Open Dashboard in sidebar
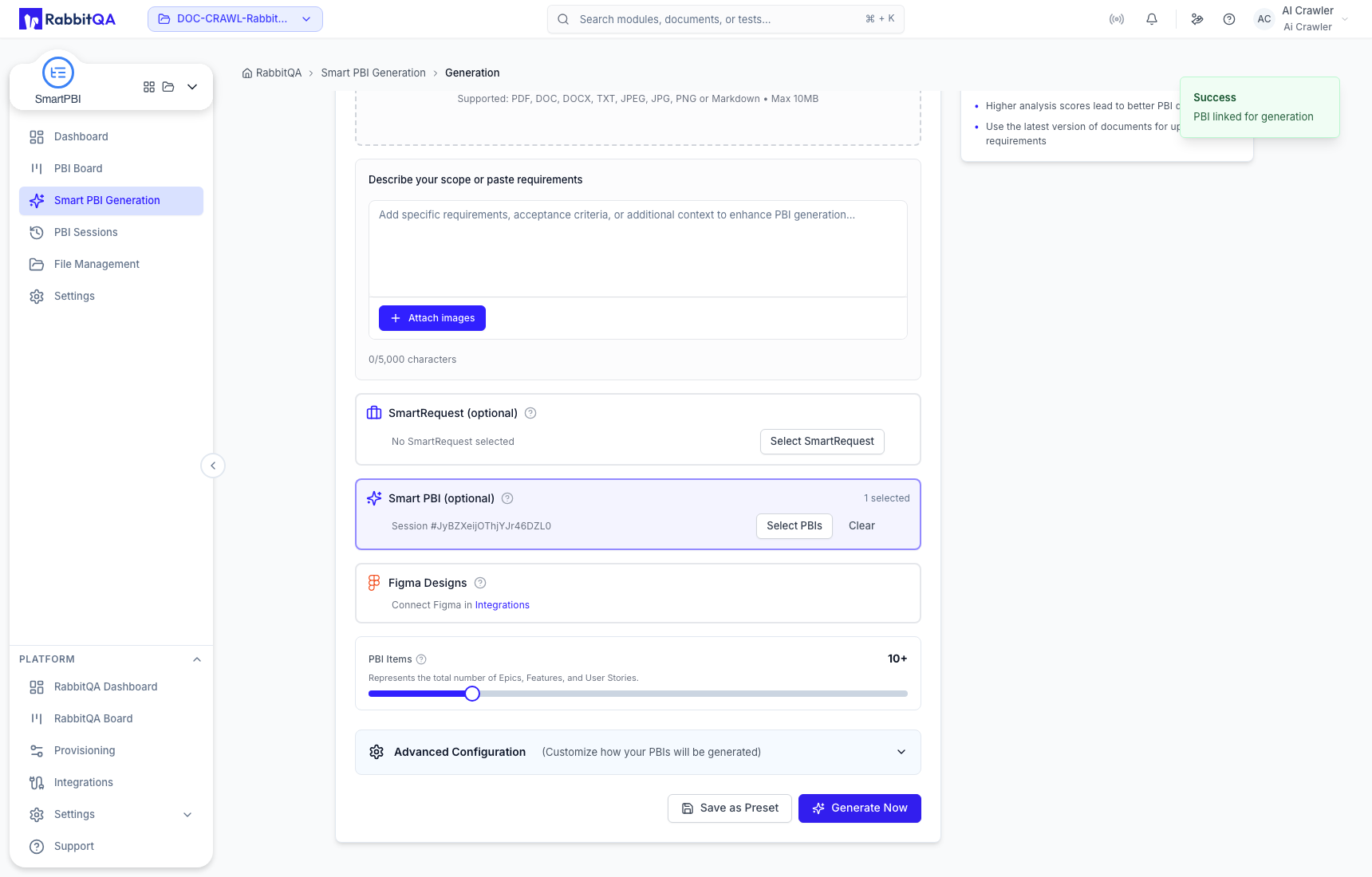This screenshot has width=1372, height=877. pos(111,136)
